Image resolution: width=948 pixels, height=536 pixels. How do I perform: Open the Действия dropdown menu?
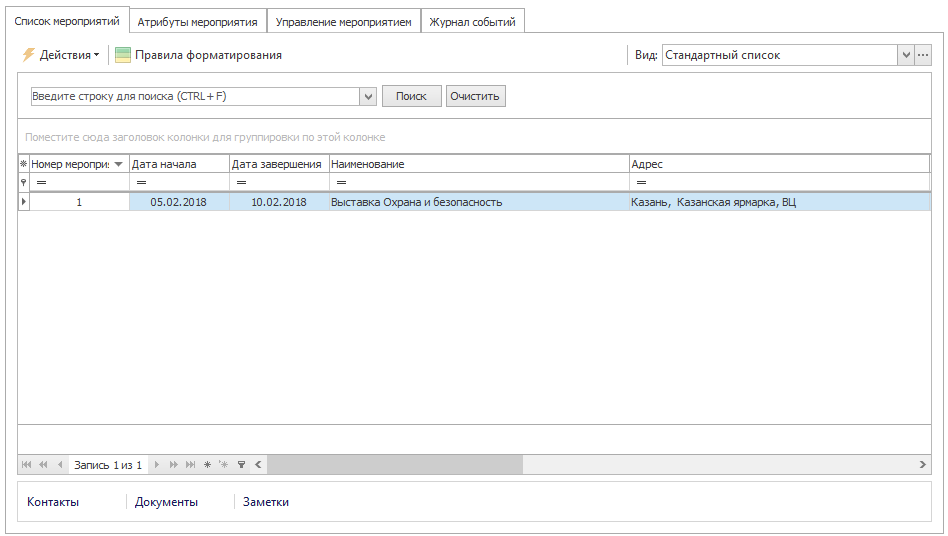coord(68,55)
